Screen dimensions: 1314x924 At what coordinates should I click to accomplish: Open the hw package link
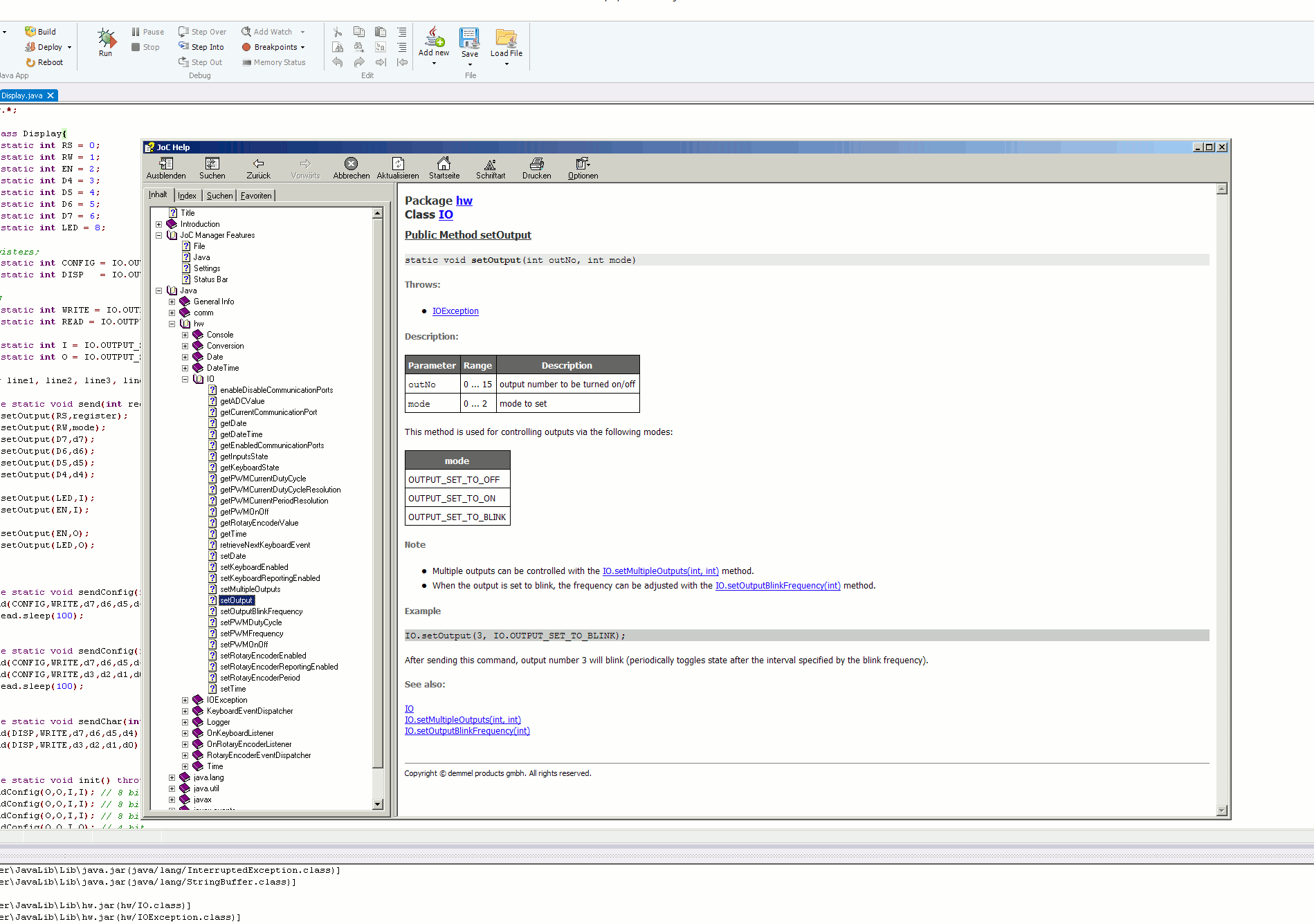tap(464, 201)
